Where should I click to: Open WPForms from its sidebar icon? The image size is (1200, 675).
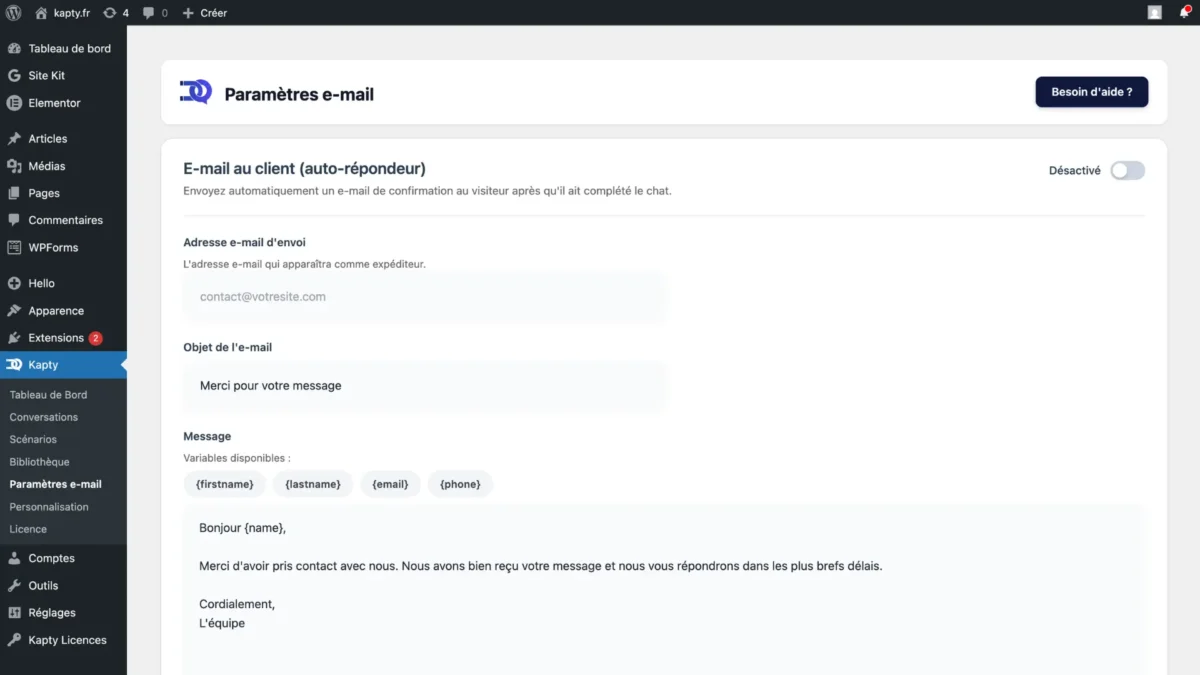(x=15, y=247)
